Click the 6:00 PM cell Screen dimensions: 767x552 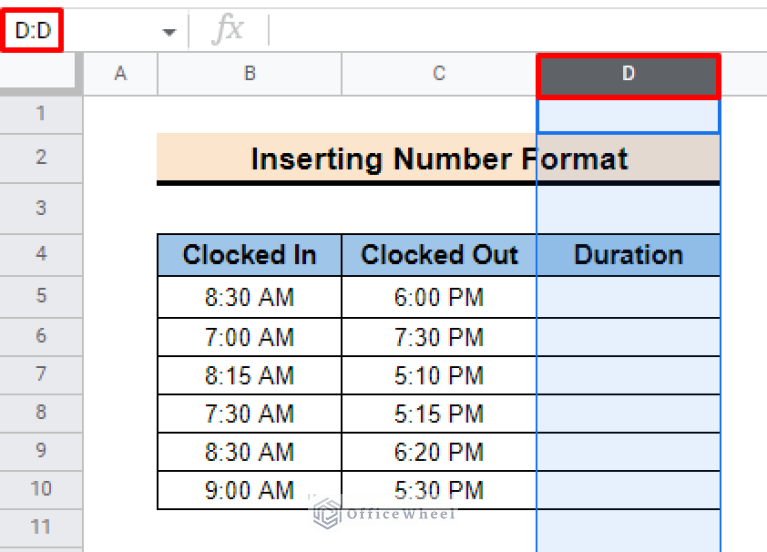click(439, 297)
